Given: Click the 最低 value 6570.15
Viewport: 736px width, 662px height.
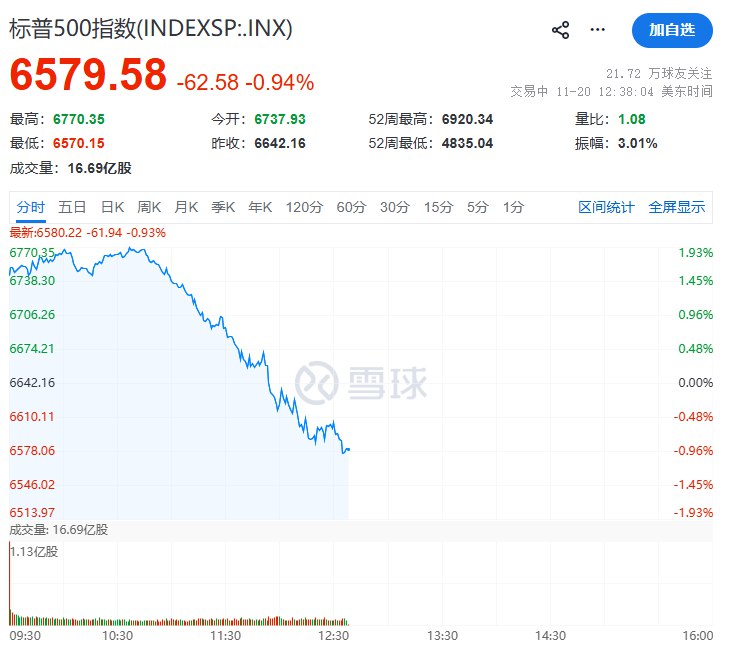Looking at the screenshot, I should [79, 143].
